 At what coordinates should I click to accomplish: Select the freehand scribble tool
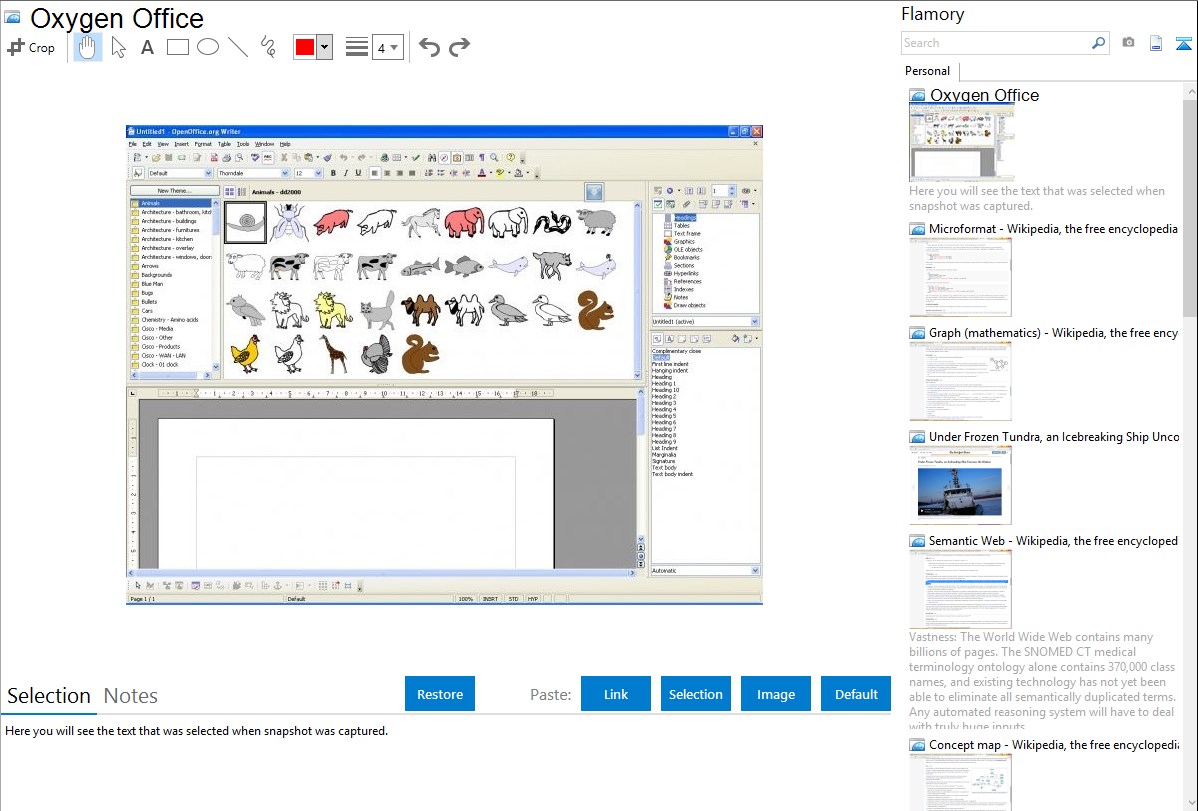click(x=268, y=47)
